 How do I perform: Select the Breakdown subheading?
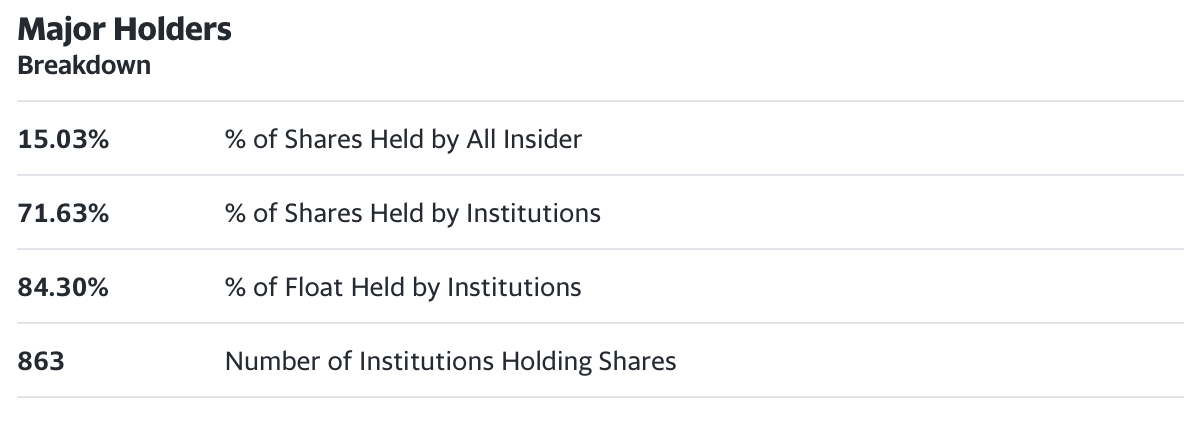[x=84, y=66]
